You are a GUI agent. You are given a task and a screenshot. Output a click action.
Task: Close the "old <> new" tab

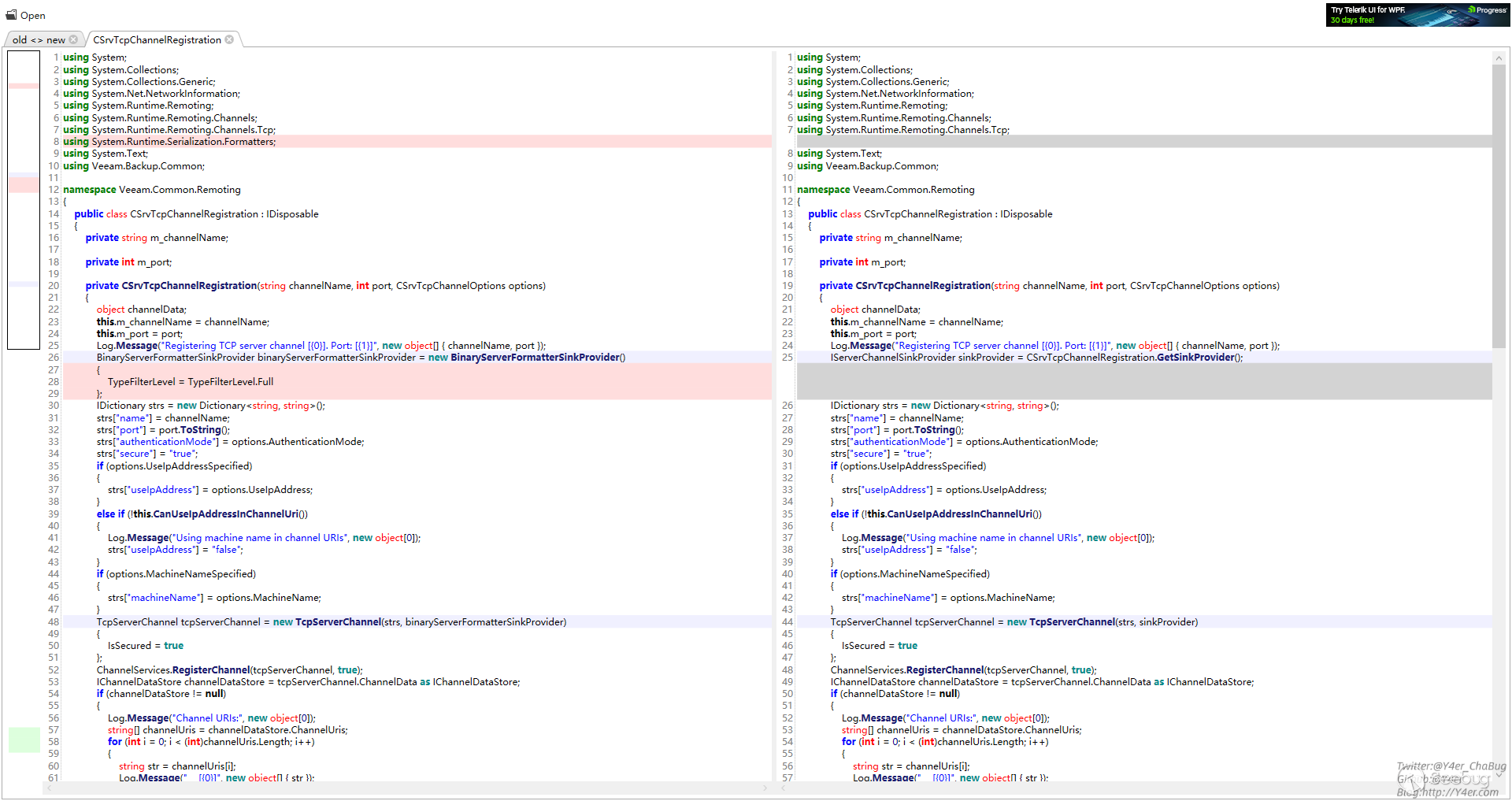pos(73,39)
